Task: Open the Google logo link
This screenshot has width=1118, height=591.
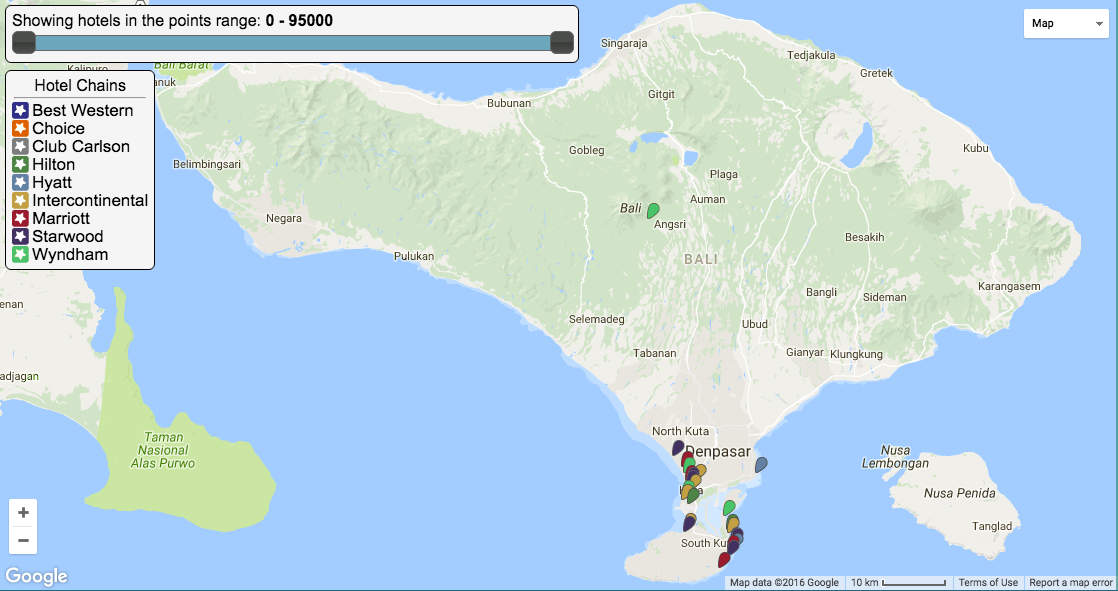Action: click(36, 576)
